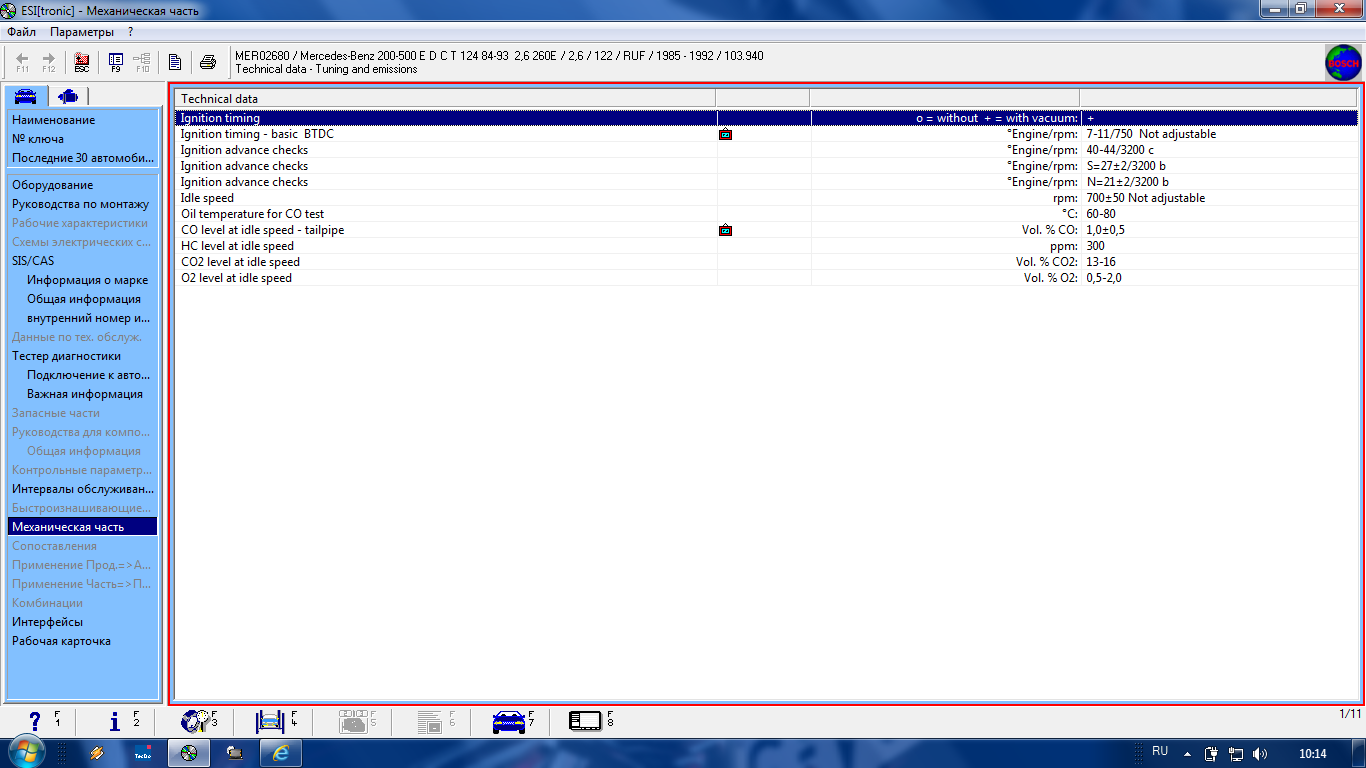1366x768 pixels.
Task: Open info with the F2 icon
Action: point(117,720)
